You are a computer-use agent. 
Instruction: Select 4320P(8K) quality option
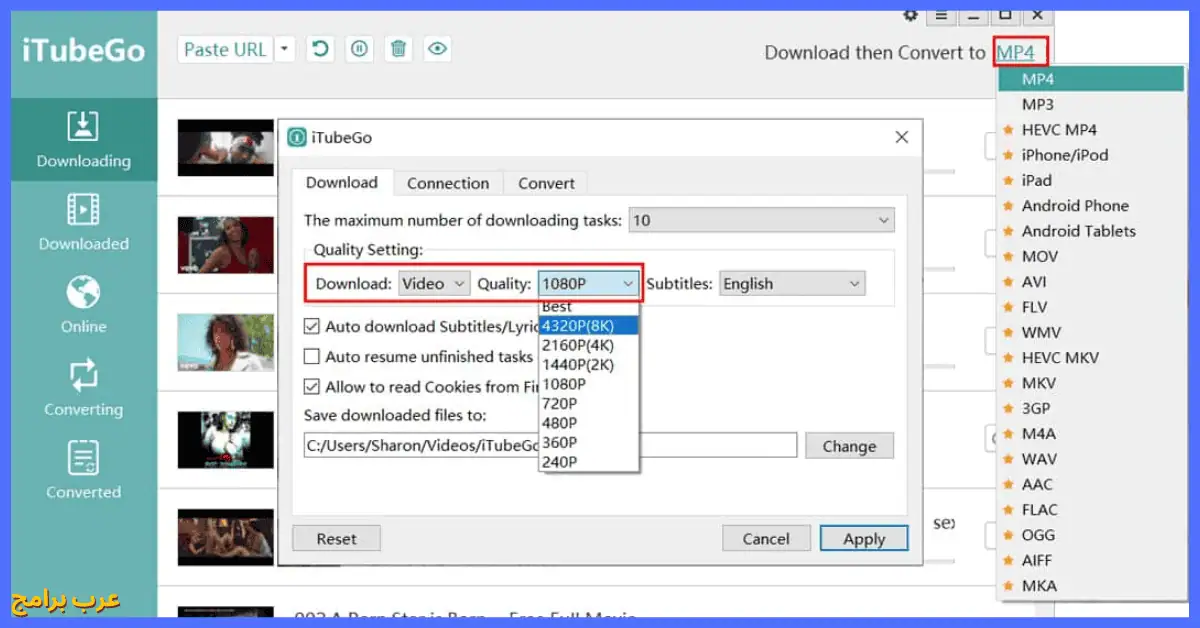589,325
